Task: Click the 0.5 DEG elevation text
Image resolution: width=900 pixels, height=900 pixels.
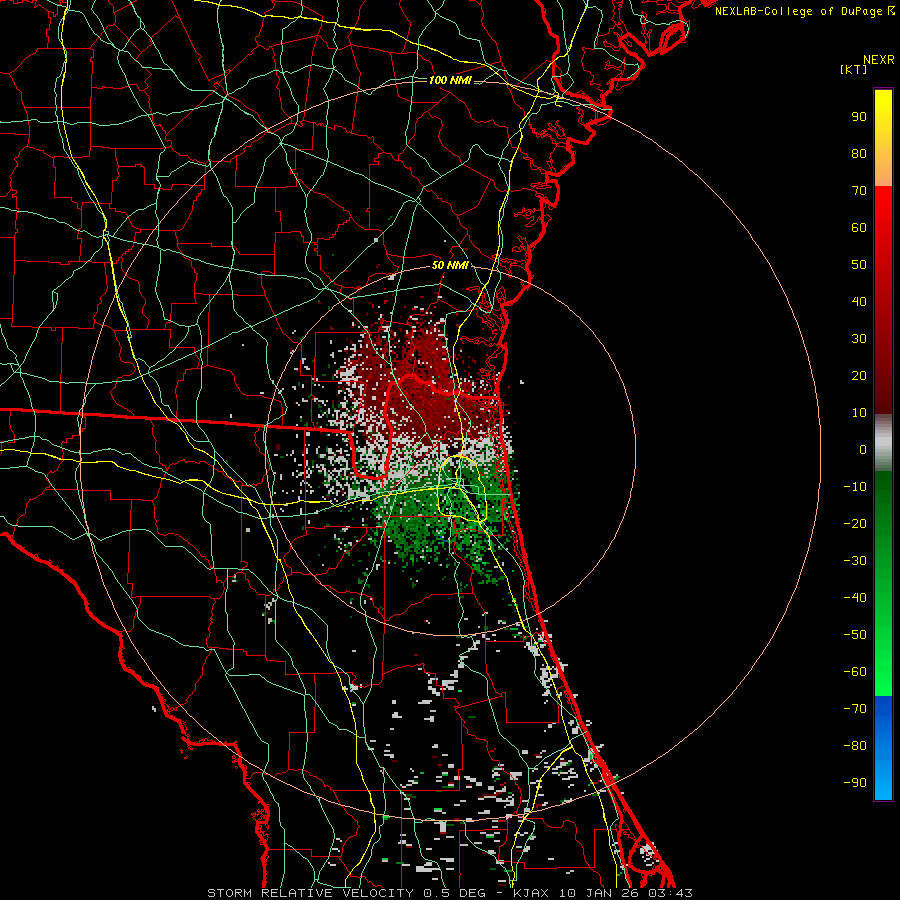Action: point(453,893)
